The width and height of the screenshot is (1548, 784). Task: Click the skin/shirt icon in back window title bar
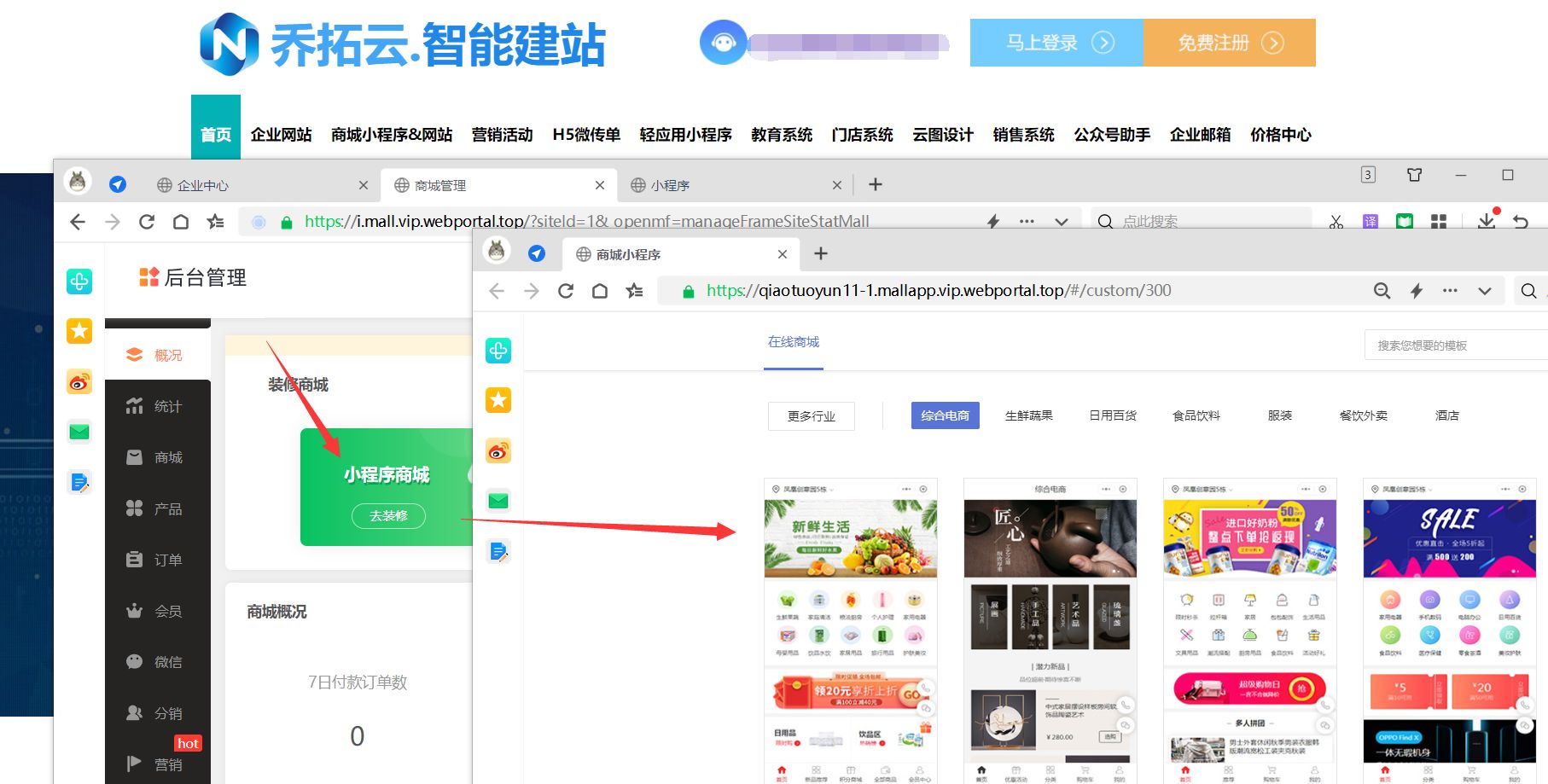coord(1414,175)
